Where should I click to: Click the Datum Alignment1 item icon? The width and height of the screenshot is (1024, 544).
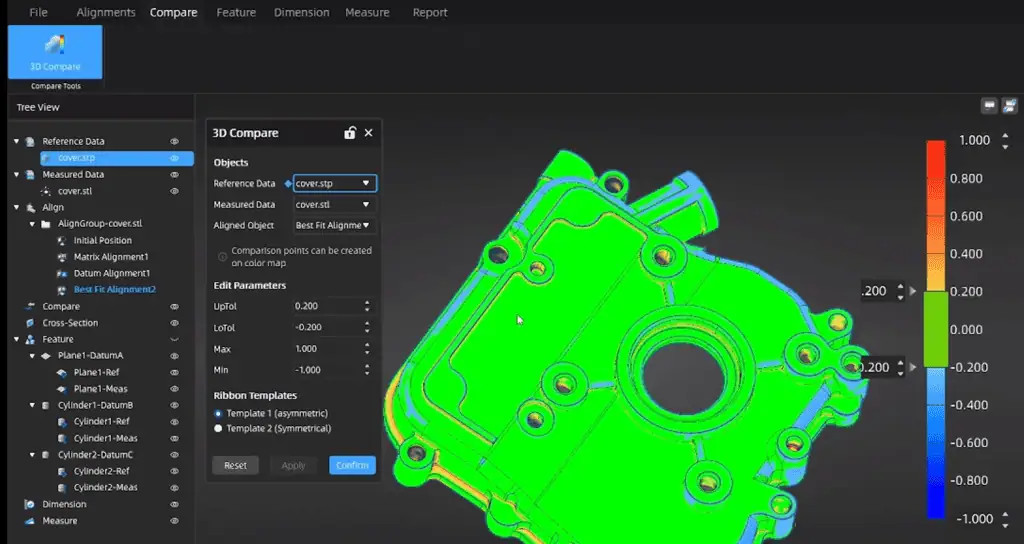tap(62, 273)
